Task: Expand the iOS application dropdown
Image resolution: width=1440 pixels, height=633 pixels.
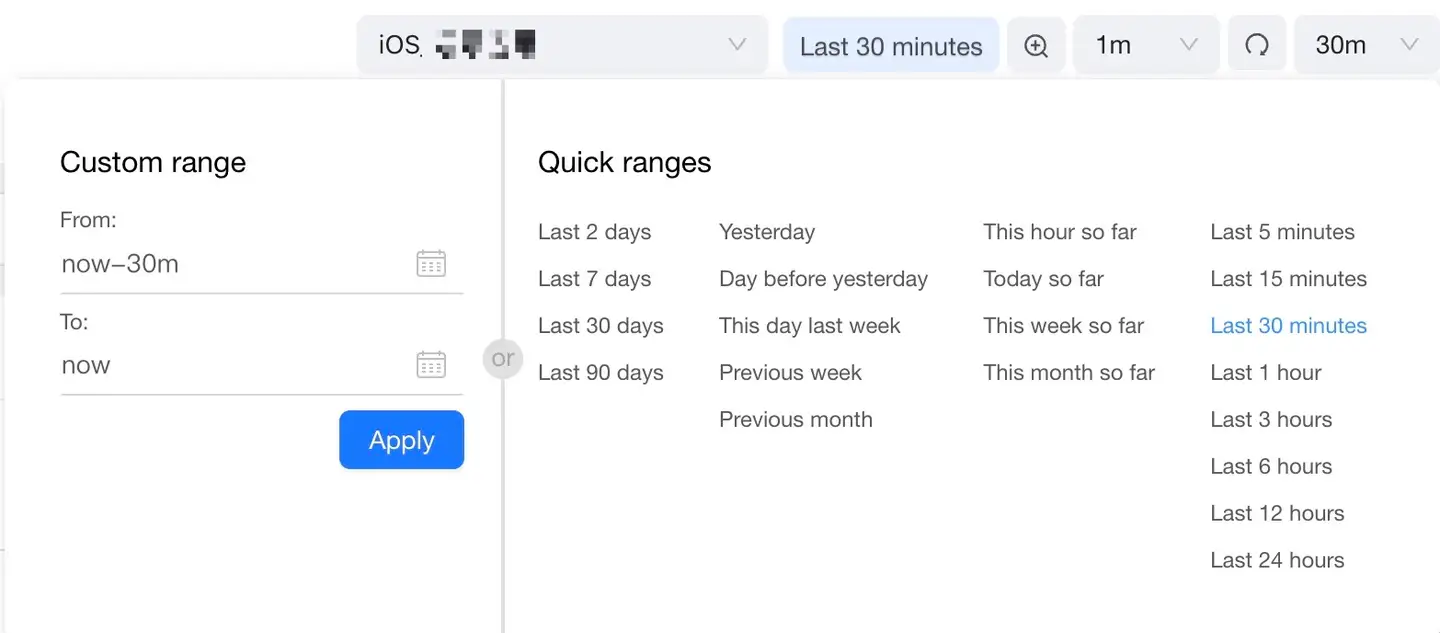Action: pyautogui.click(x=562, y=45)
